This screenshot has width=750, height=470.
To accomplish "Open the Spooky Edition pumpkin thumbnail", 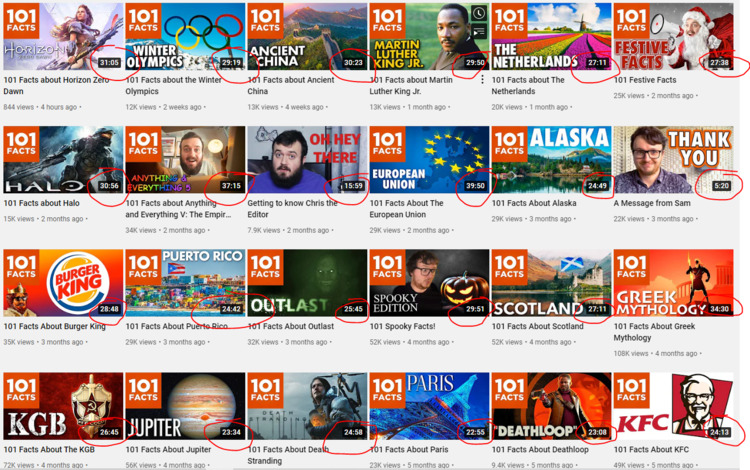I will tap(429, 283).
